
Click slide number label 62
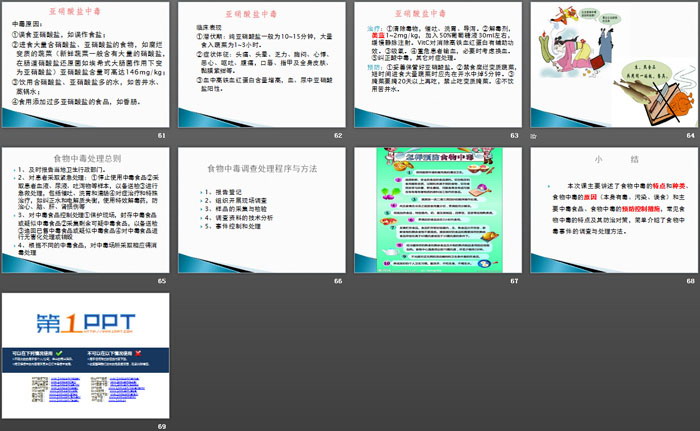pos(338,135)
